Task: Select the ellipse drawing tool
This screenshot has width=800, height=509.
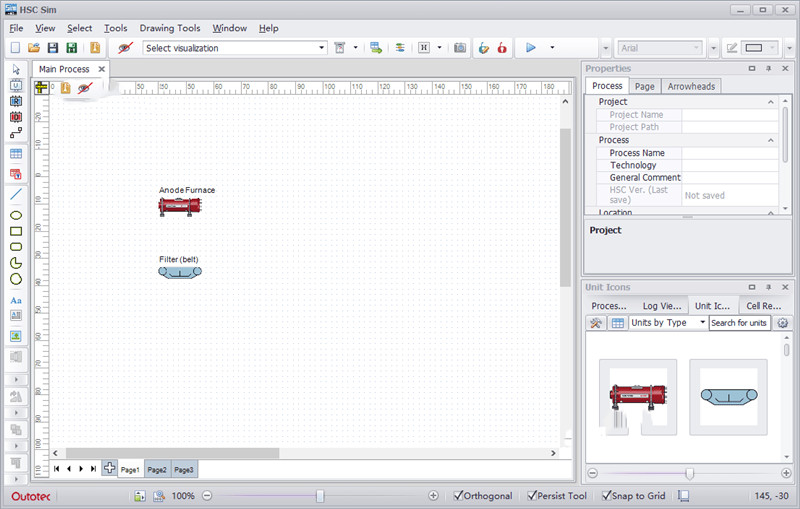Action: pos(16,215)
